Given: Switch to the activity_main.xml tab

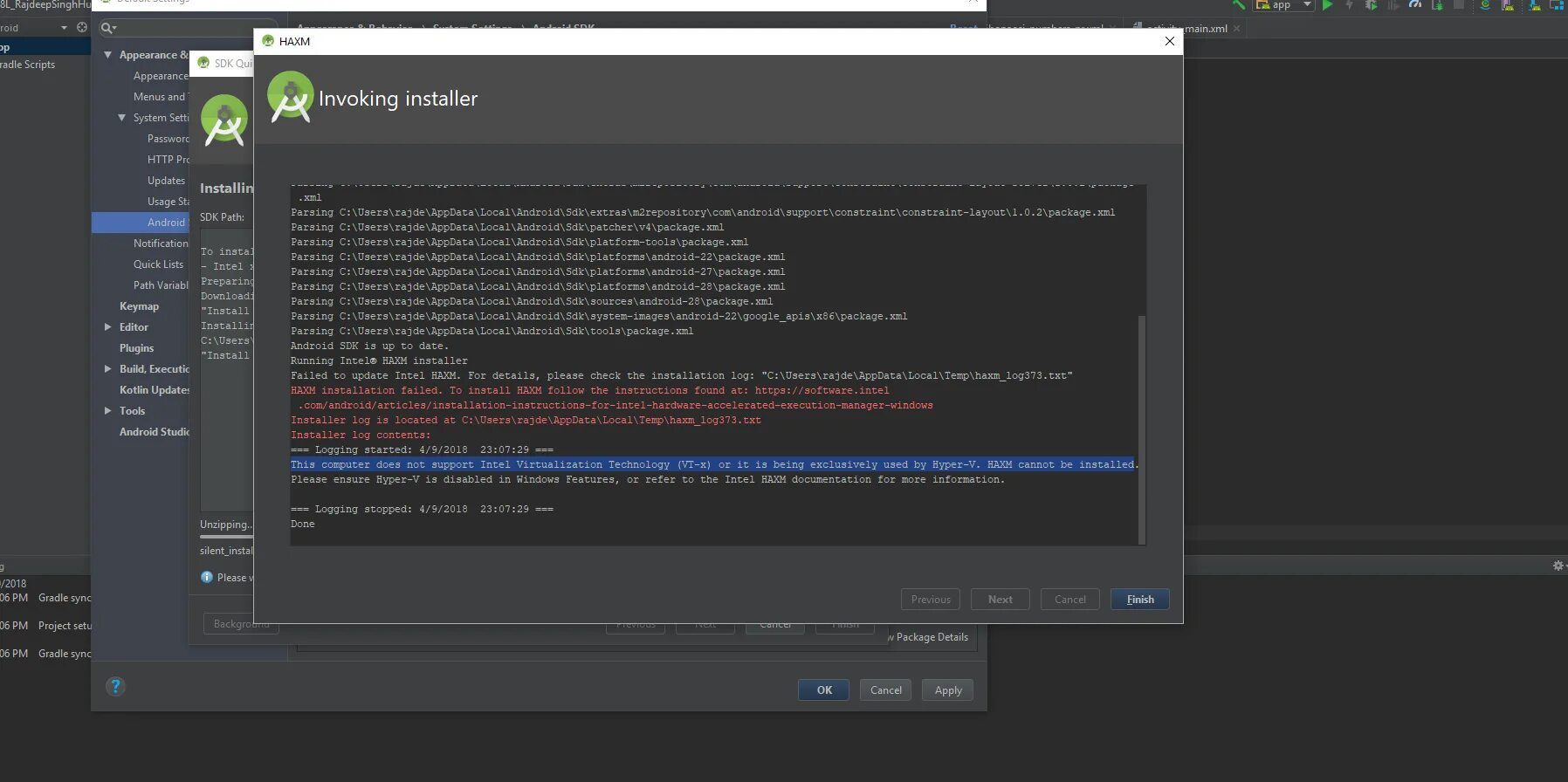Looking at the screenshot, I should point(1186,29).
